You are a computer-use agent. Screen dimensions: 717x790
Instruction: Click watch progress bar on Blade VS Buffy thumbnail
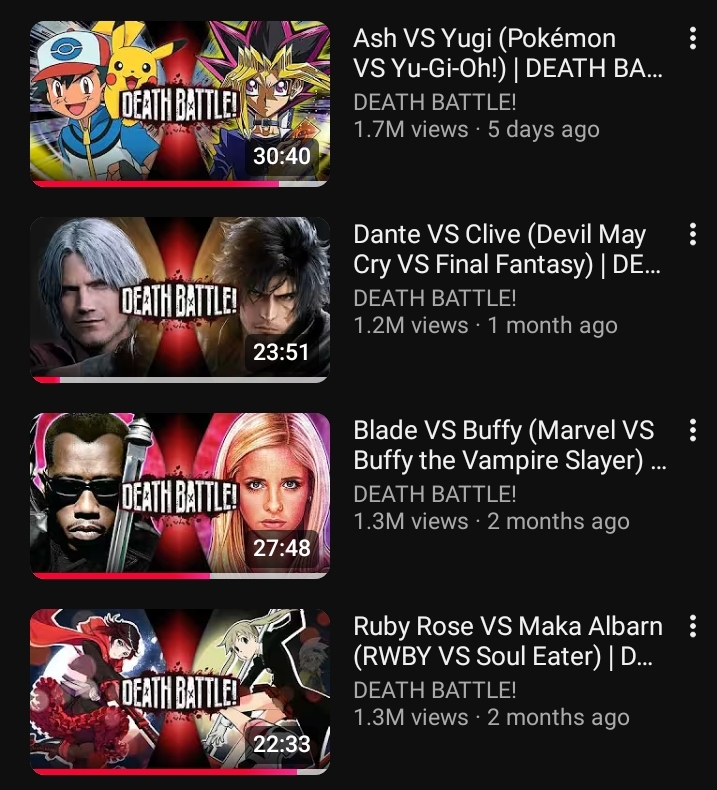pos(180,576)
